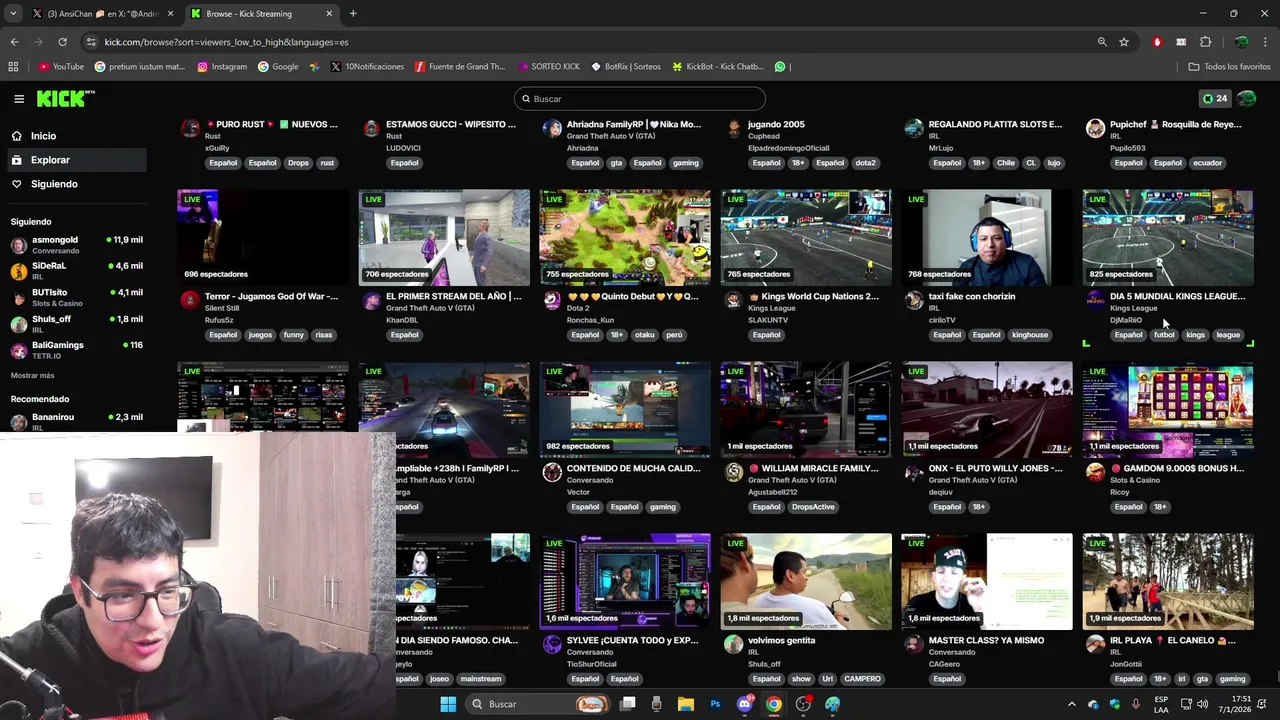Open the Instagram bookmark

[x=222, y=67]
